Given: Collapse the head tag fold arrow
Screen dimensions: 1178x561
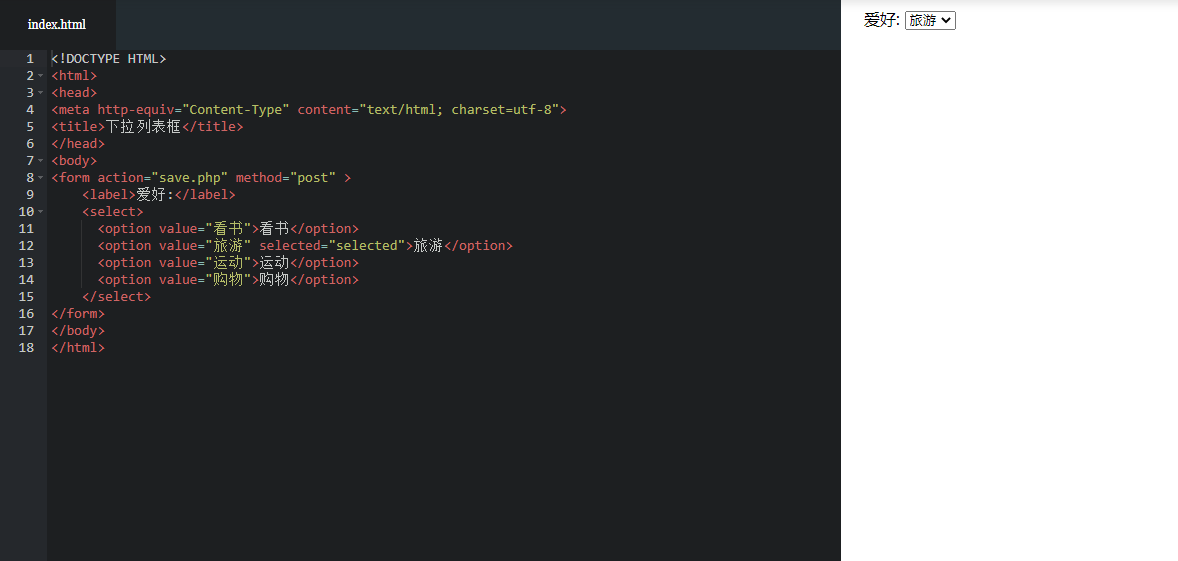Looking at the screenshot, I should pyautogui.click(x=40, y=93).
